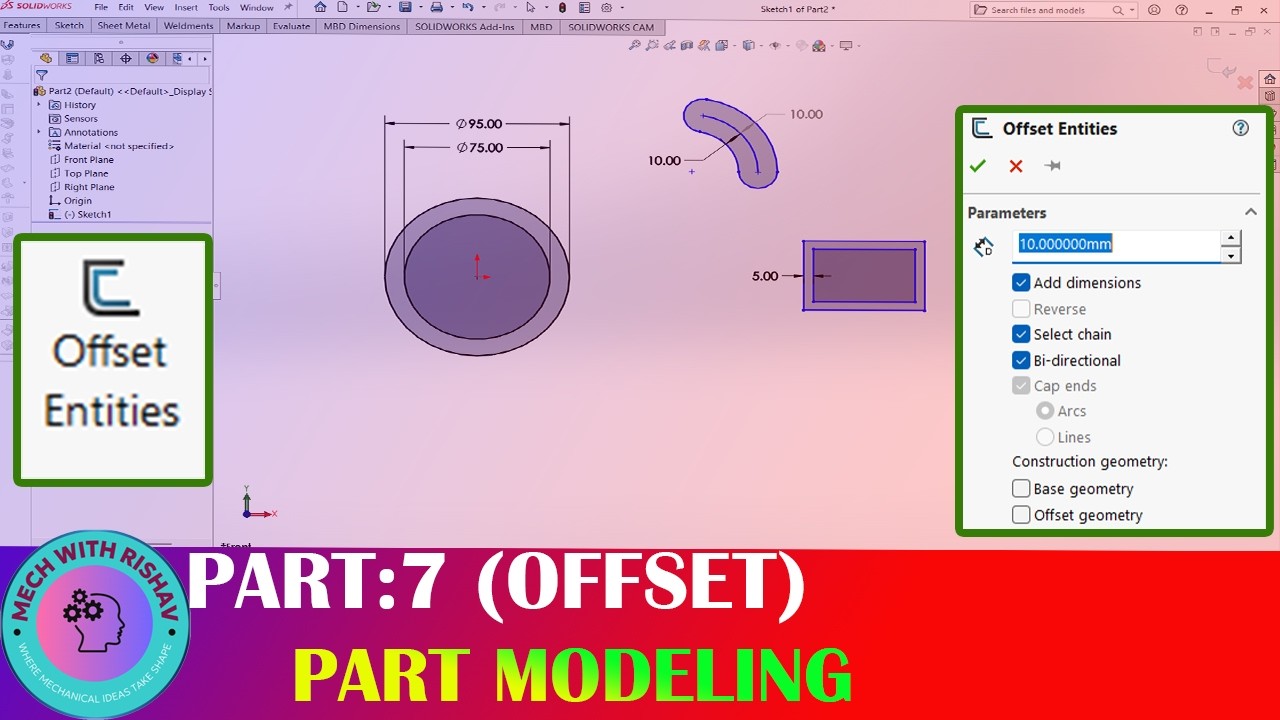This screenshot has height=720, width=1280.
Task: Click the New document icon
Action: (x=342, y=7)
